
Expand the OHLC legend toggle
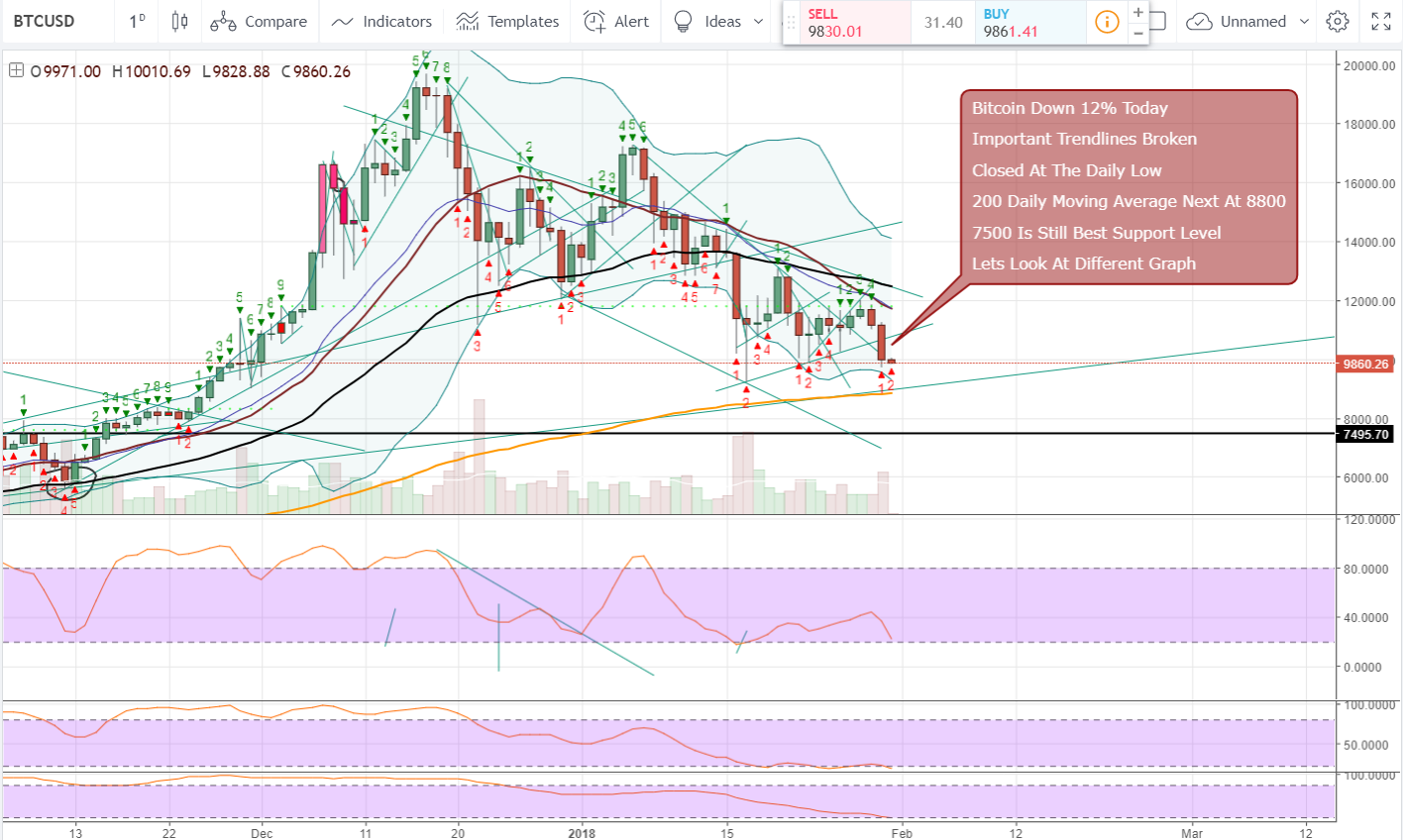pyautogui.click(x=16, y=70)
